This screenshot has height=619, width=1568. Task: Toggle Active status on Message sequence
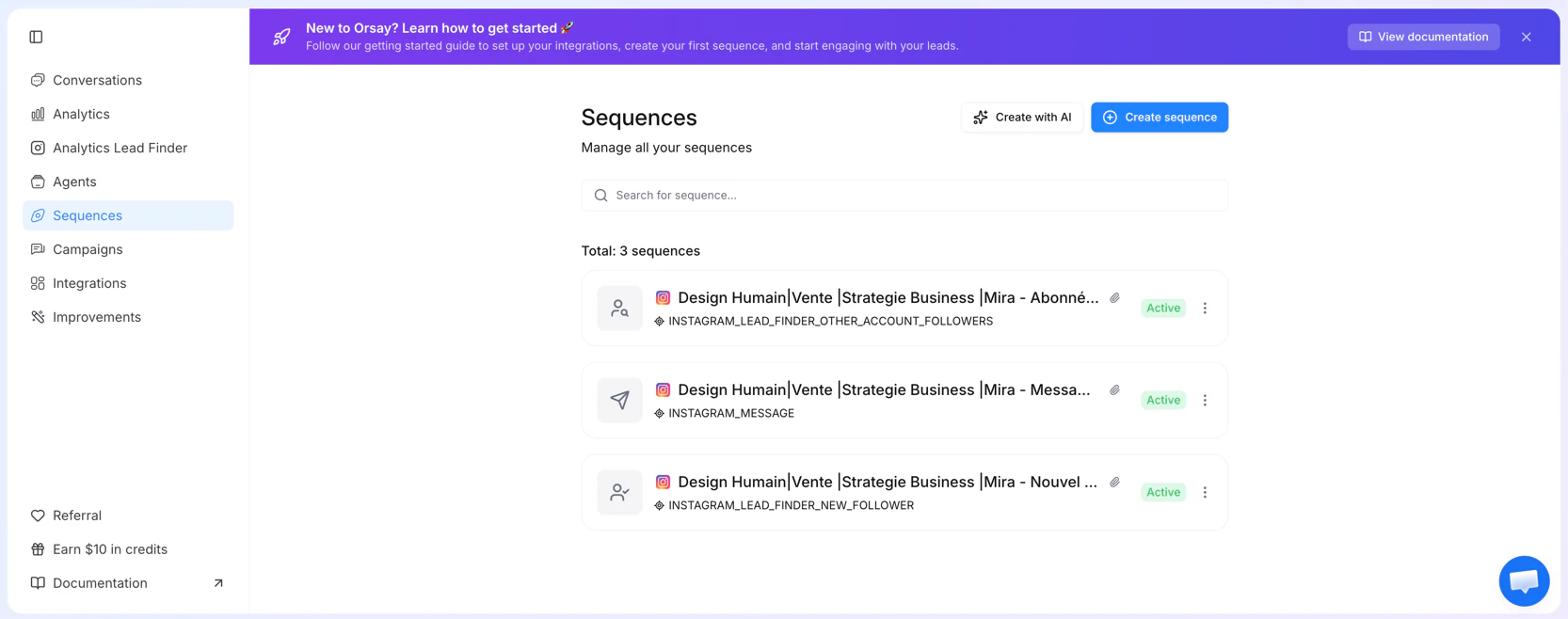[1162, 400]
